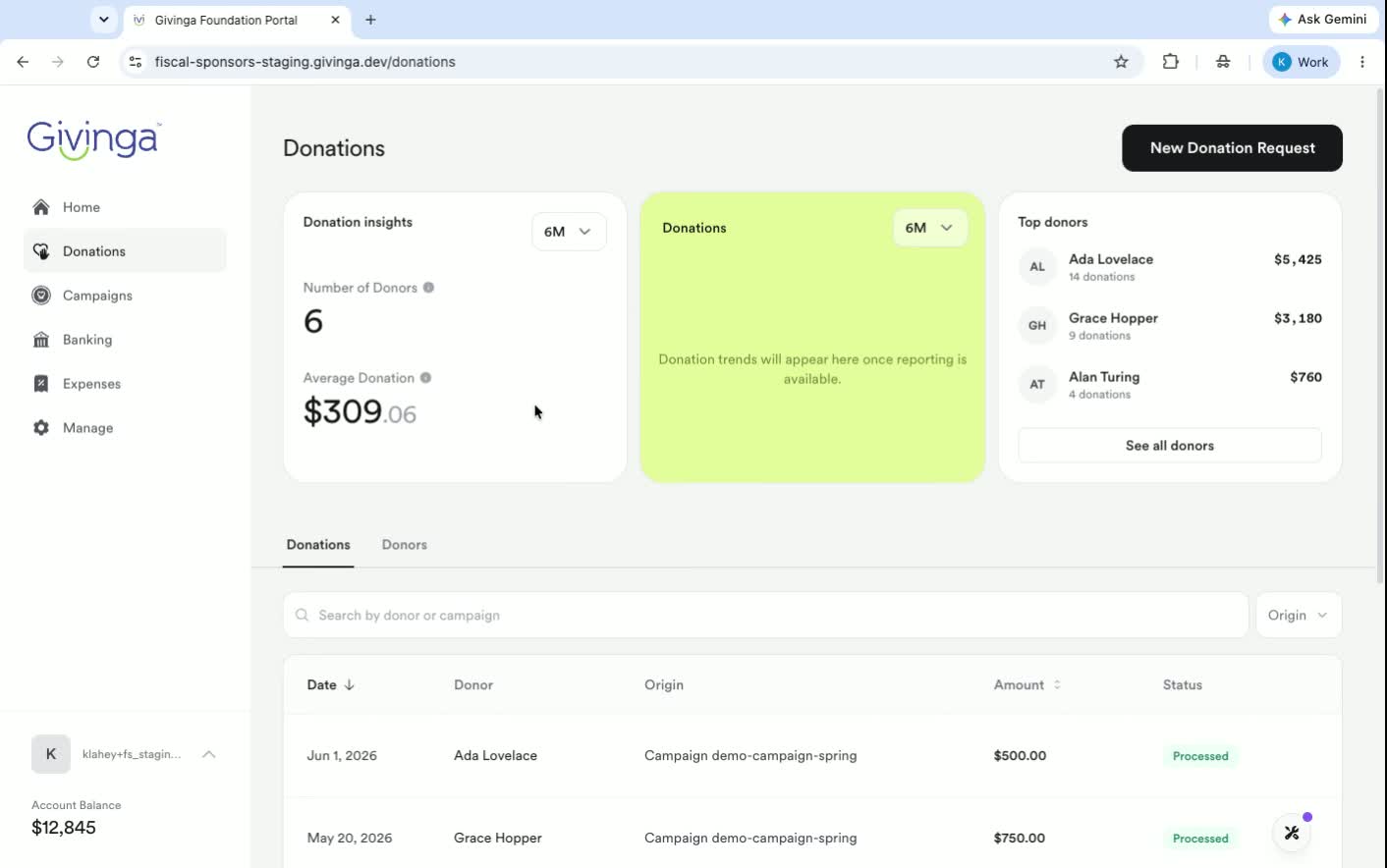Select the Donations tab below the insights

pyautogui.click(x=318, y=545)
